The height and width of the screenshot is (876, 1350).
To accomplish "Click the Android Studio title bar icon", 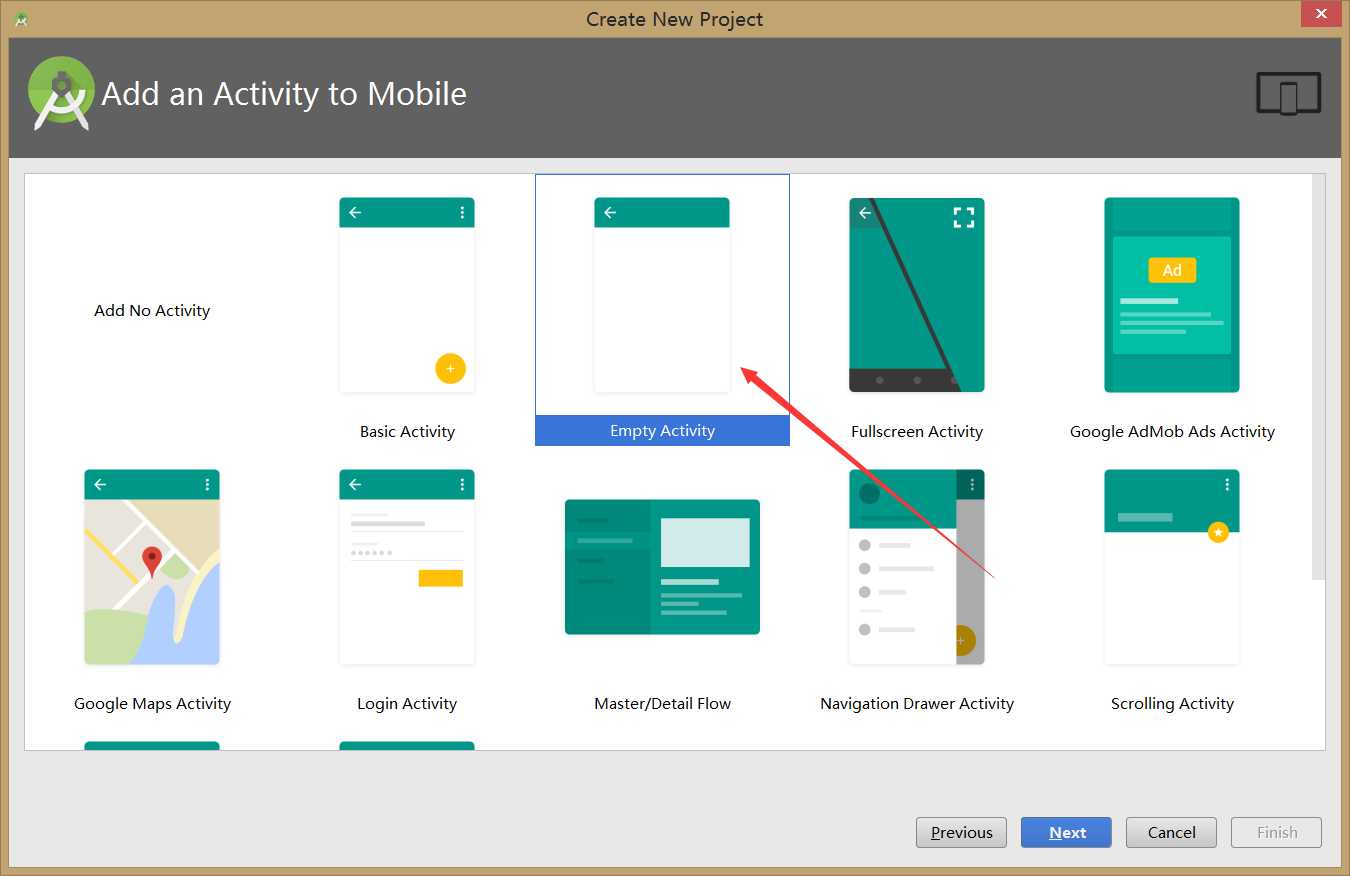I will click(x=21, y=19).
